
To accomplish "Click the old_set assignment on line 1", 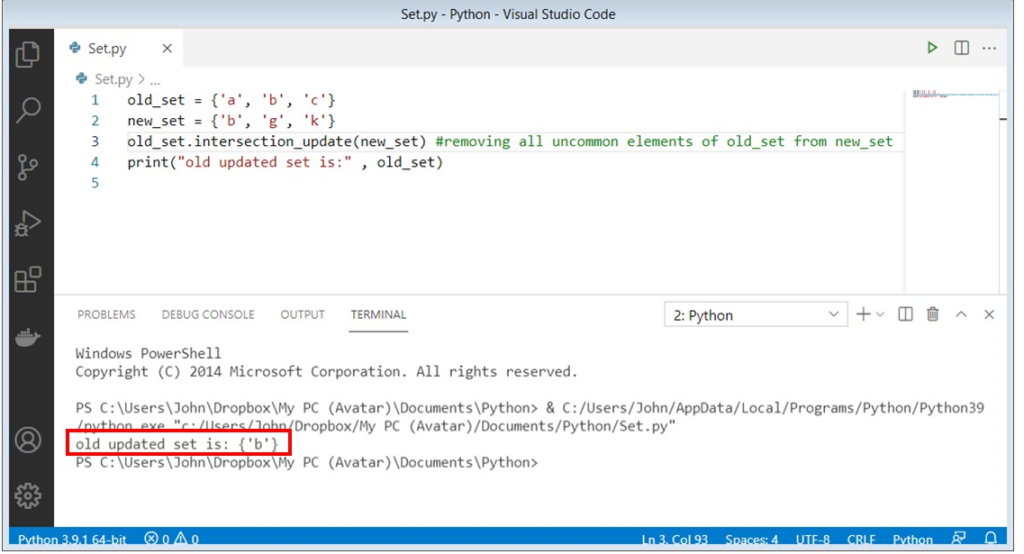I will pyautogui.click(x=231, y=100).
